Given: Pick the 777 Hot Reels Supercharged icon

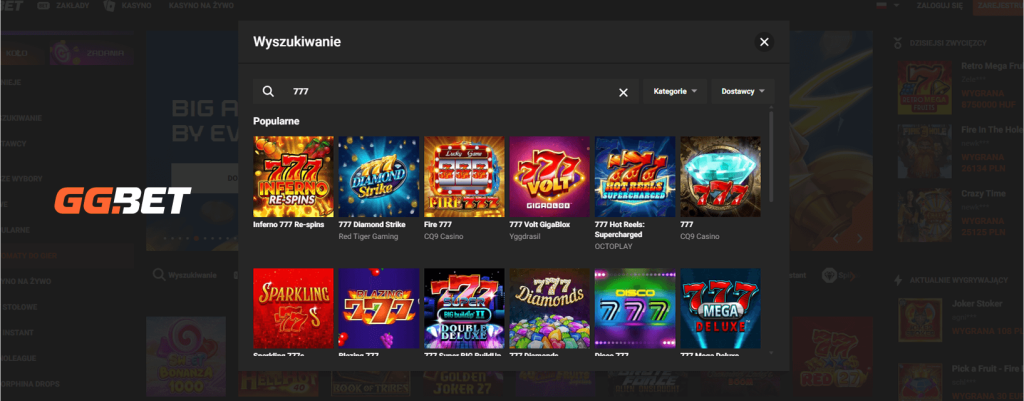Looking at the screenshot, I should click(x=634, y=176).
